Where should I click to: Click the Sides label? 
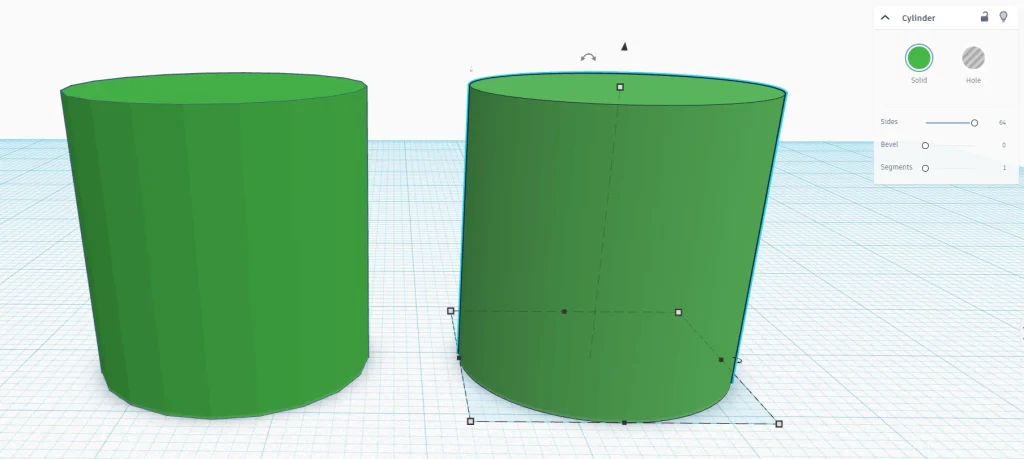point(889,122)
